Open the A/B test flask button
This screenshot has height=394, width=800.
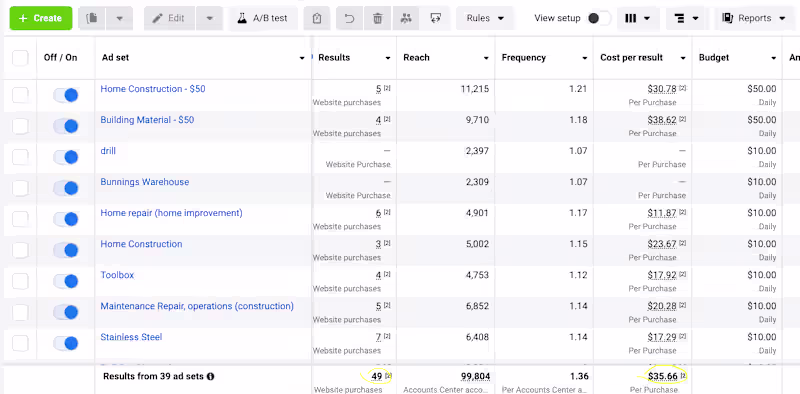pos(263,18)
